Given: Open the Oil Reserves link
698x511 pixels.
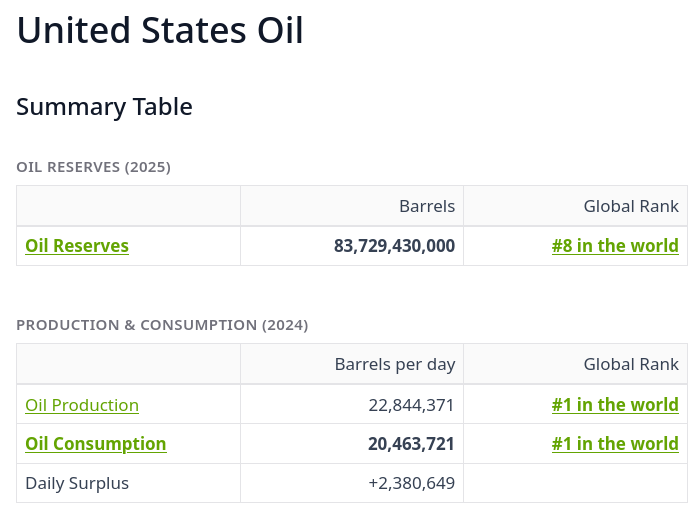Looking at the screenshot, I should coord(77,246).
